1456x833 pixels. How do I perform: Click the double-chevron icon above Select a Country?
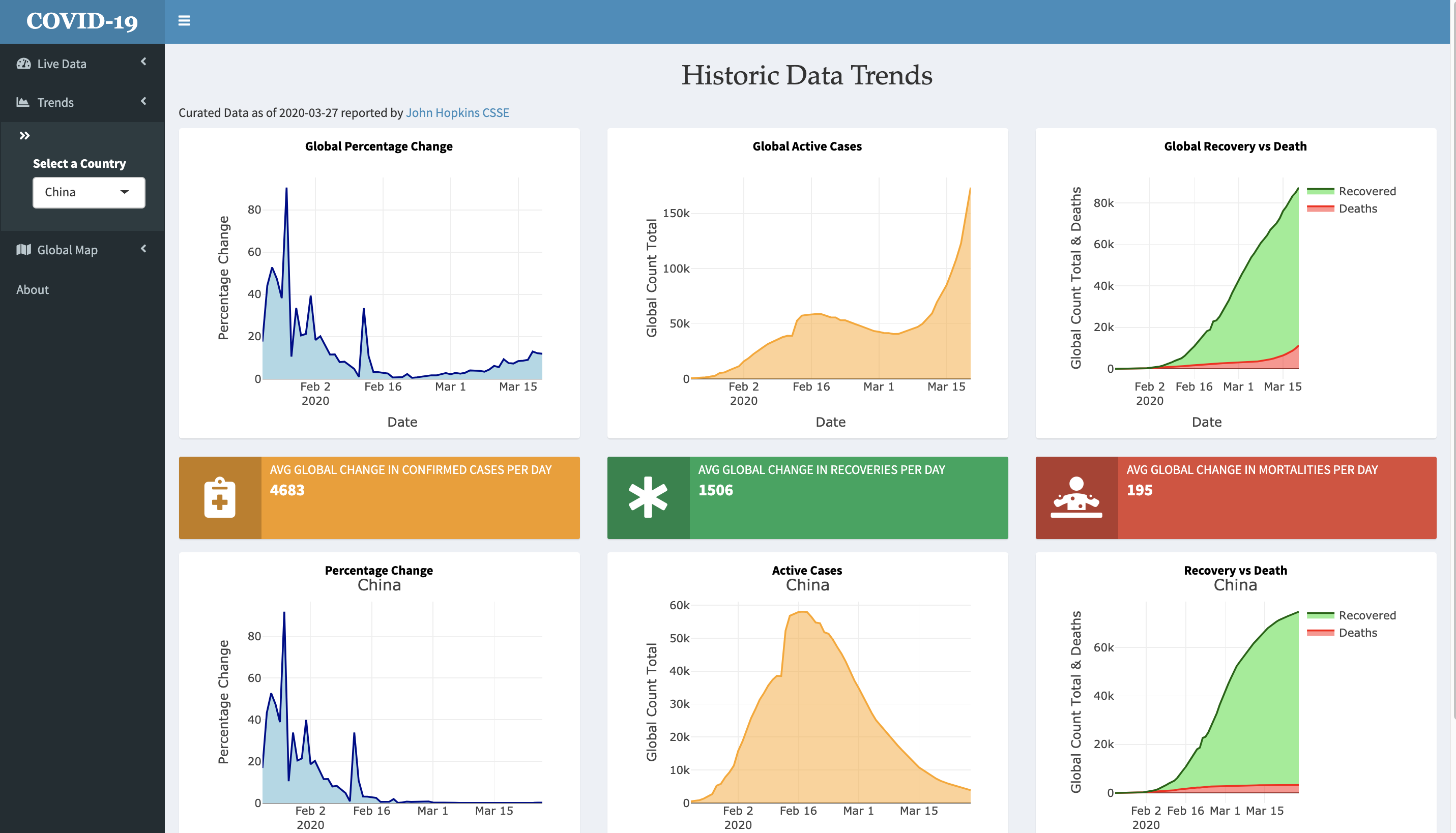pos(24,136)
